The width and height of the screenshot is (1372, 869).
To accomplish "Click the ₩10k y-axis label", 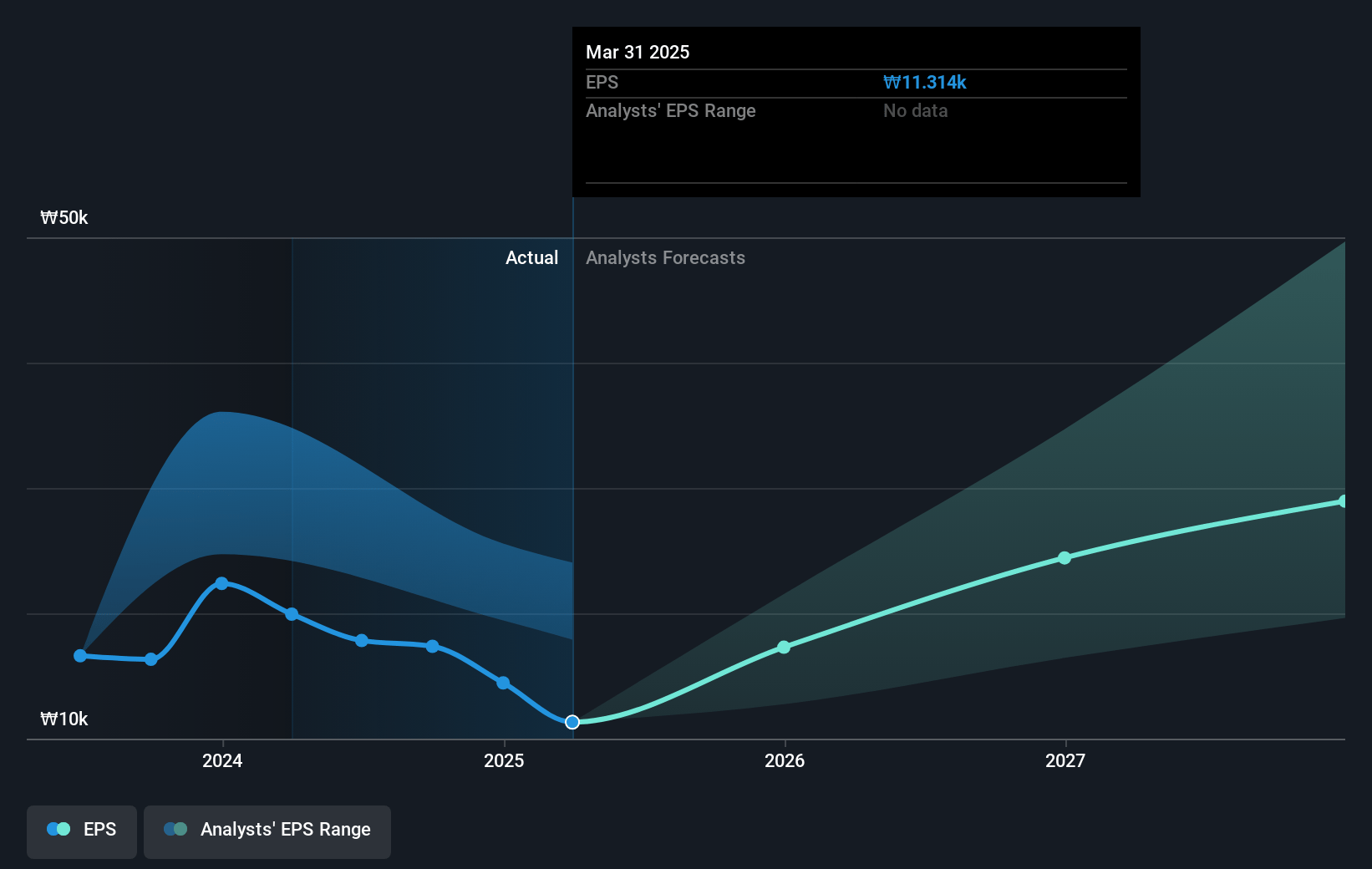I will [x=64, y=719].
